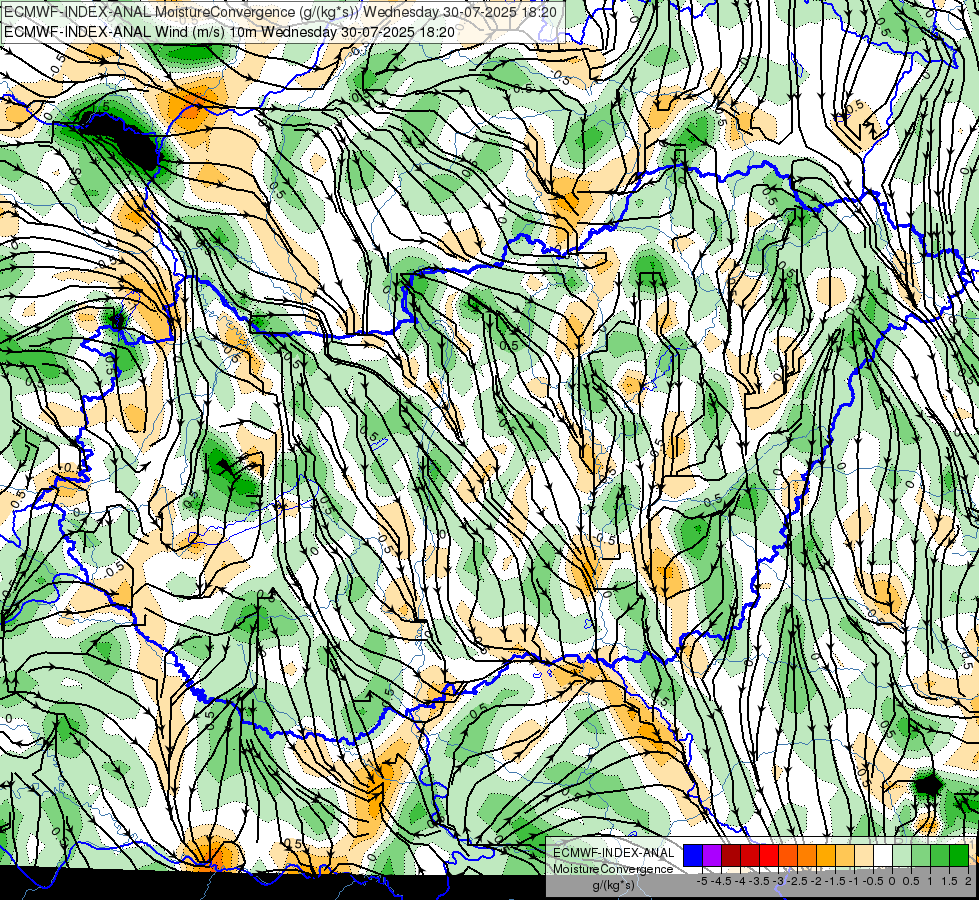This screenshot has height=900, width=979.
Task: Click the dark red swatch between -4.5 and -4
Action: coord(731,855)
